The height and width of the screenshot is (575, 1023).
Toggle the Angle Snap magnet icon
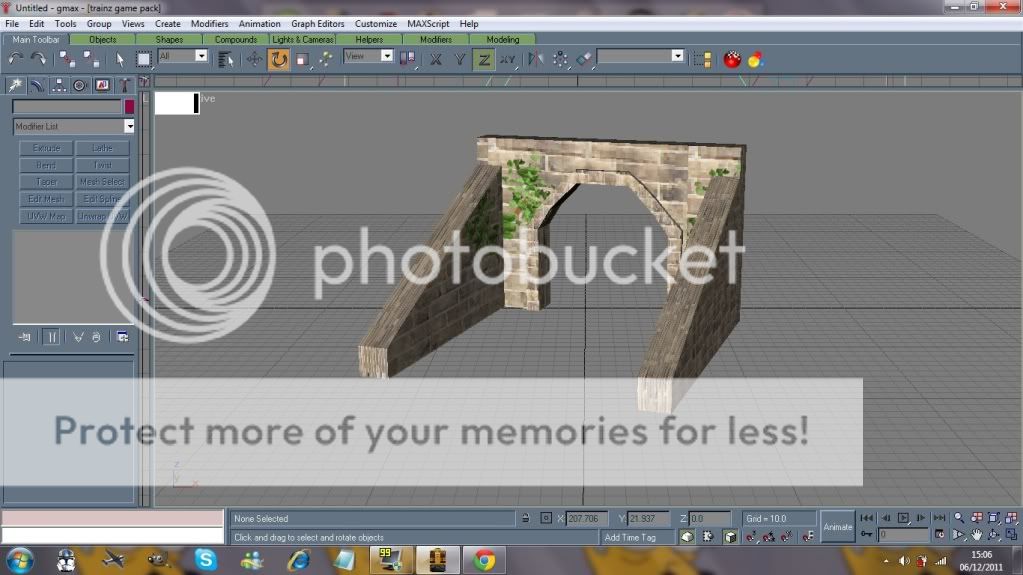tap(769, 536)
